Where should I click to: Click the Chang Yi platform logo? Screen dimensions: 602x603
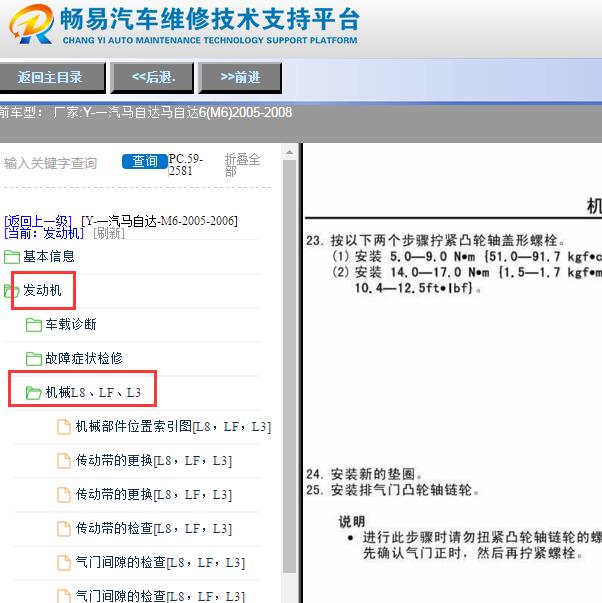click(185, 24)
